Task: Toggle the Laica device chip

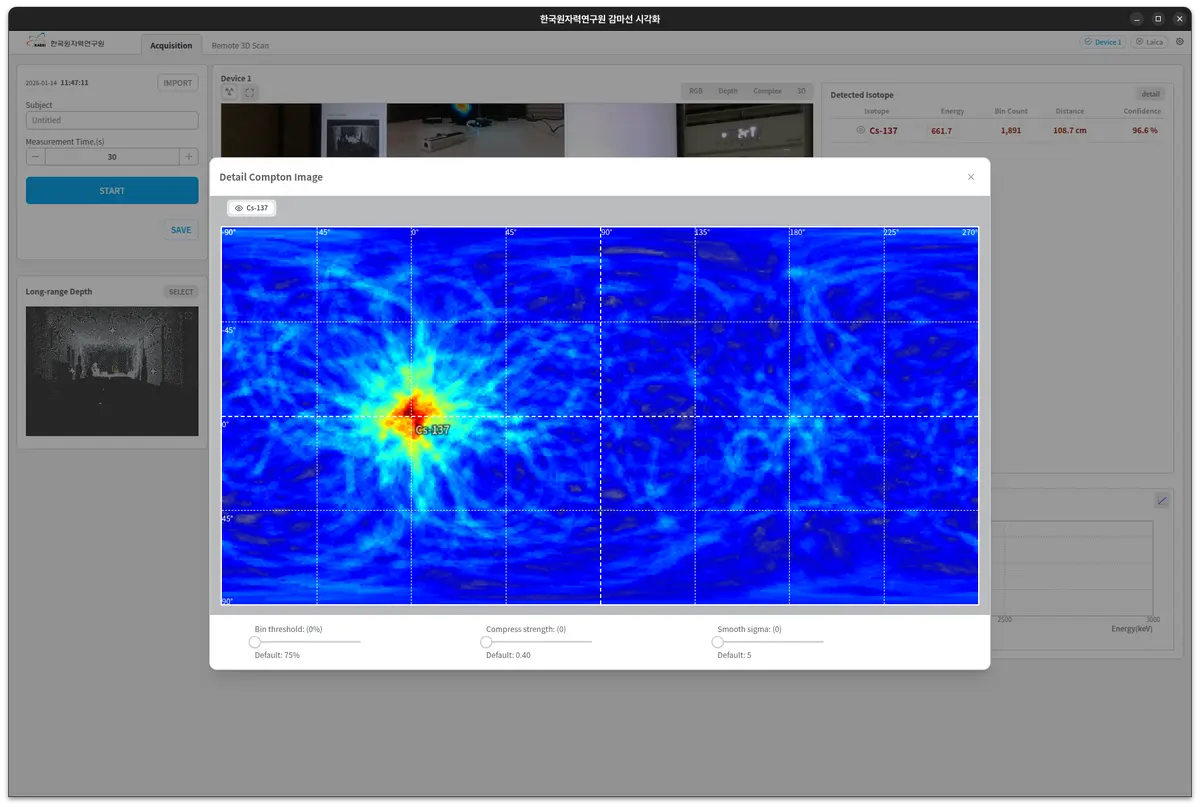Action: [1150, 42]
